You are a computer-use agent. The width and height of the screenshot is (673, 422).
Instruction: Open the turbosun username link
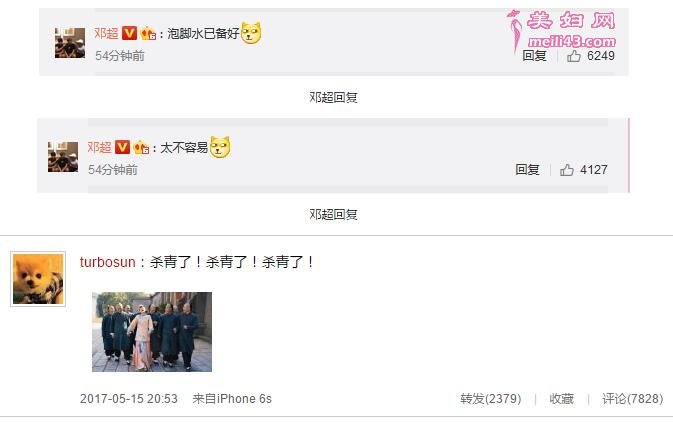tap(108, 262)
